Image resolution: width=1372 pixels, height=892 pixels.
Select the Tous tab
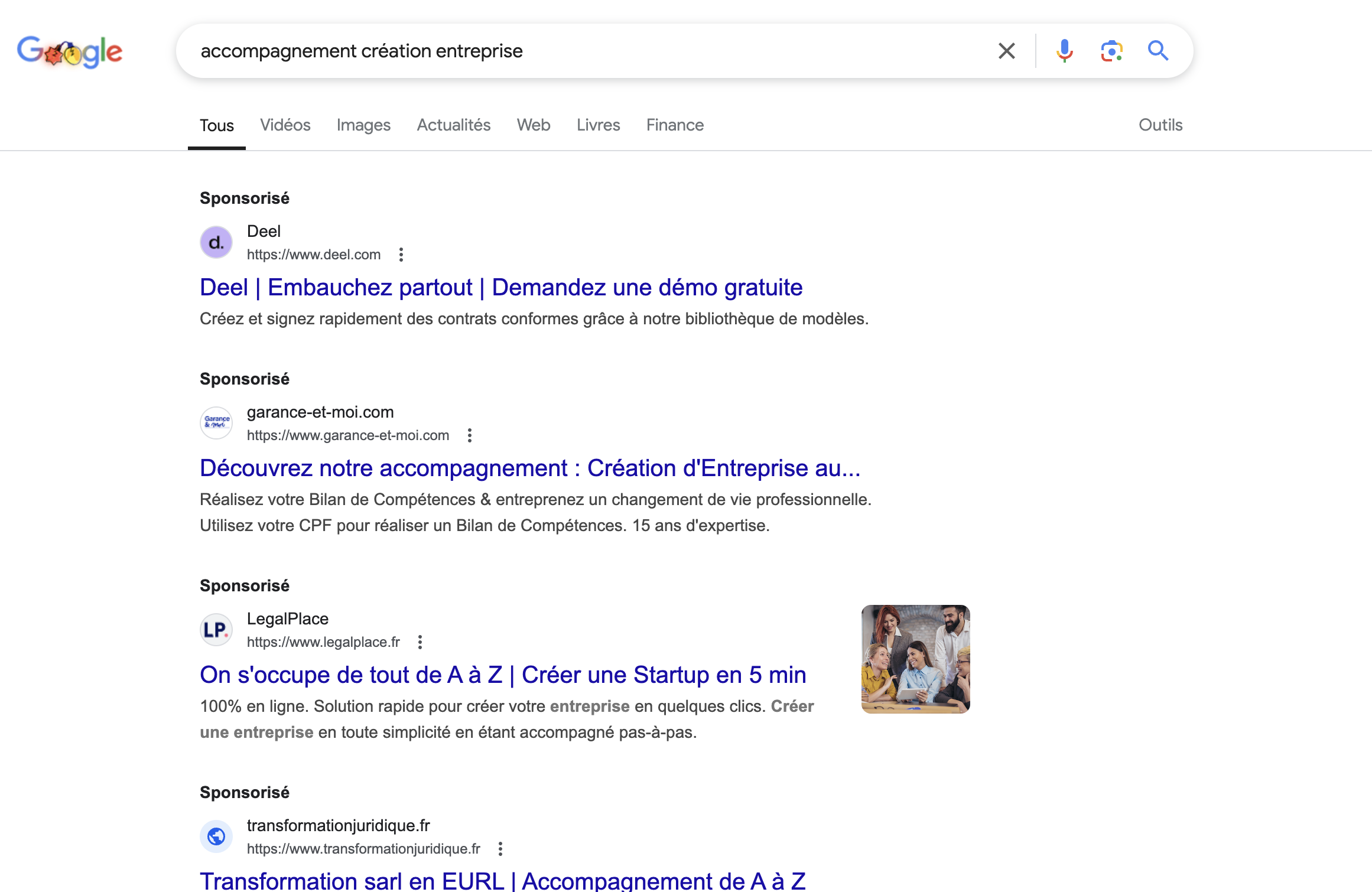click(x=217, y=125)
